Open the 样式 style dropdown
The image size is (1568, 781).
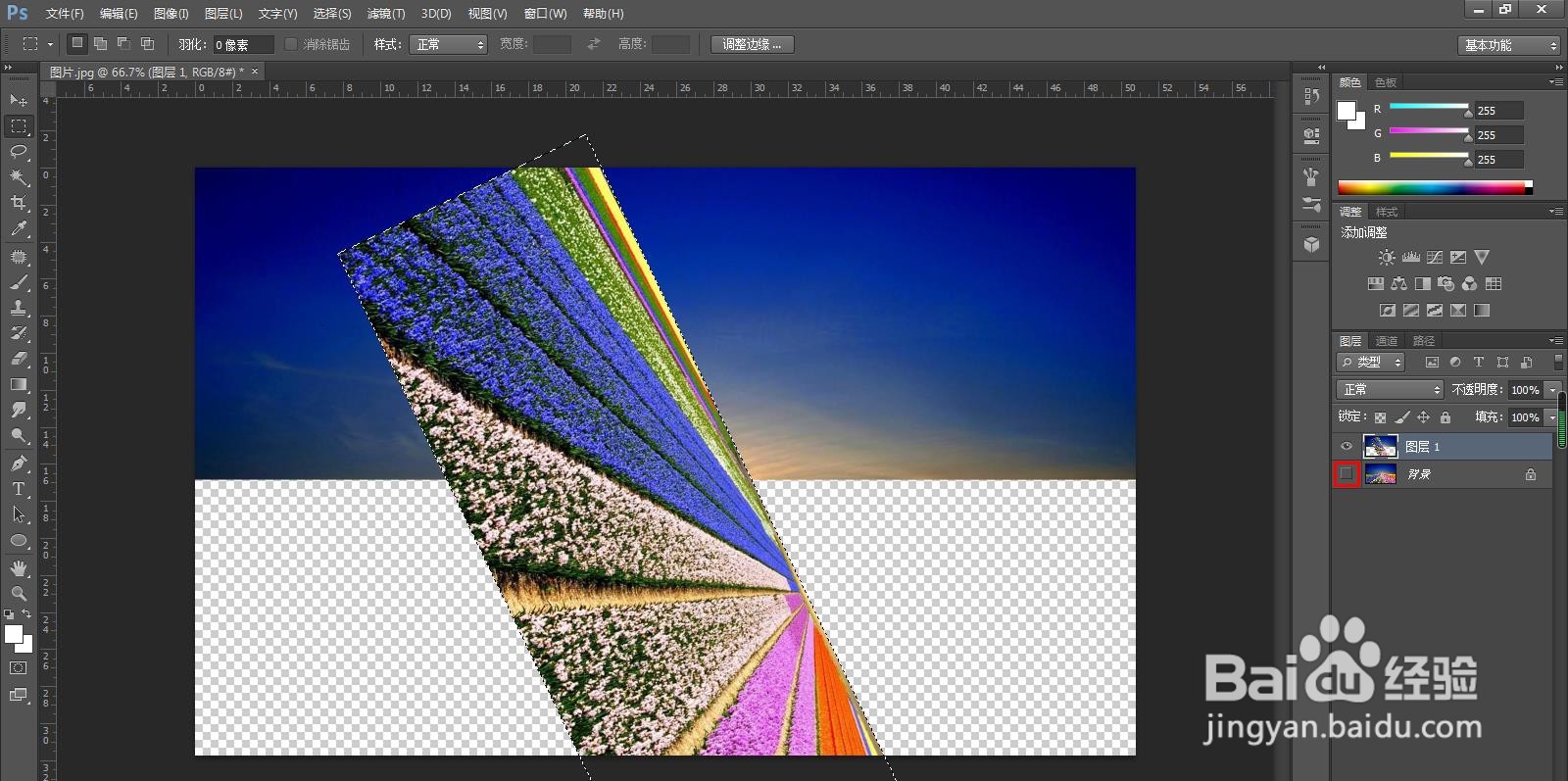click(x=448, y=44)
